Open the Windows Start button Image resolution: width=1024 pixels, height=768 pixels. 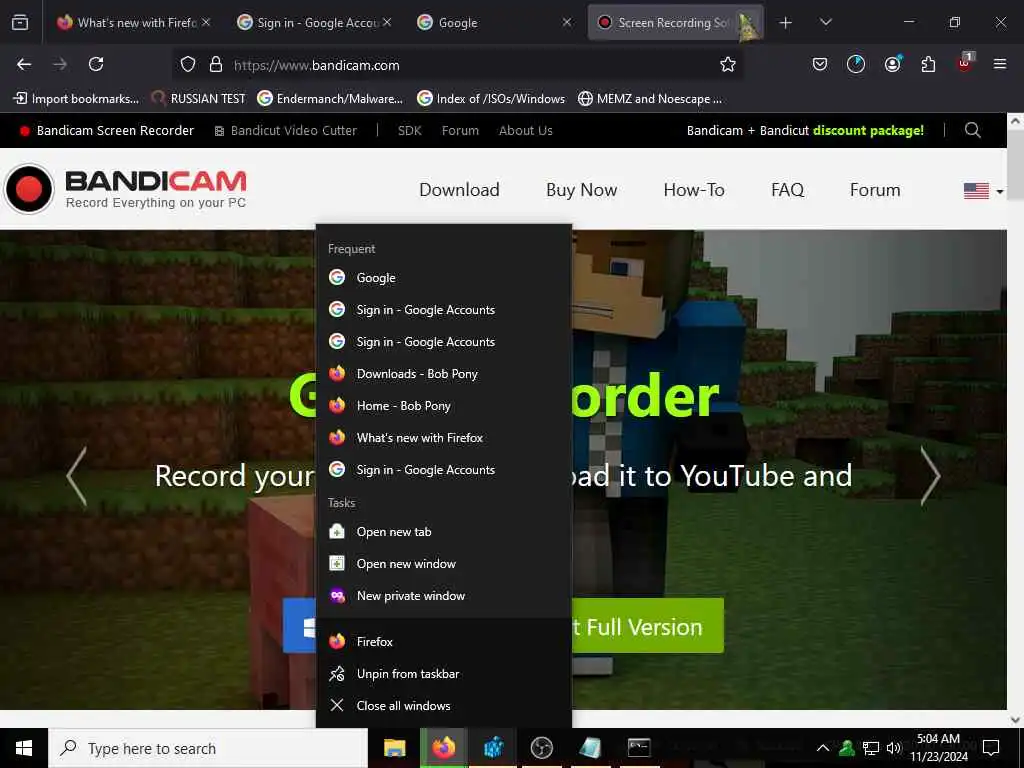(24, 748)
